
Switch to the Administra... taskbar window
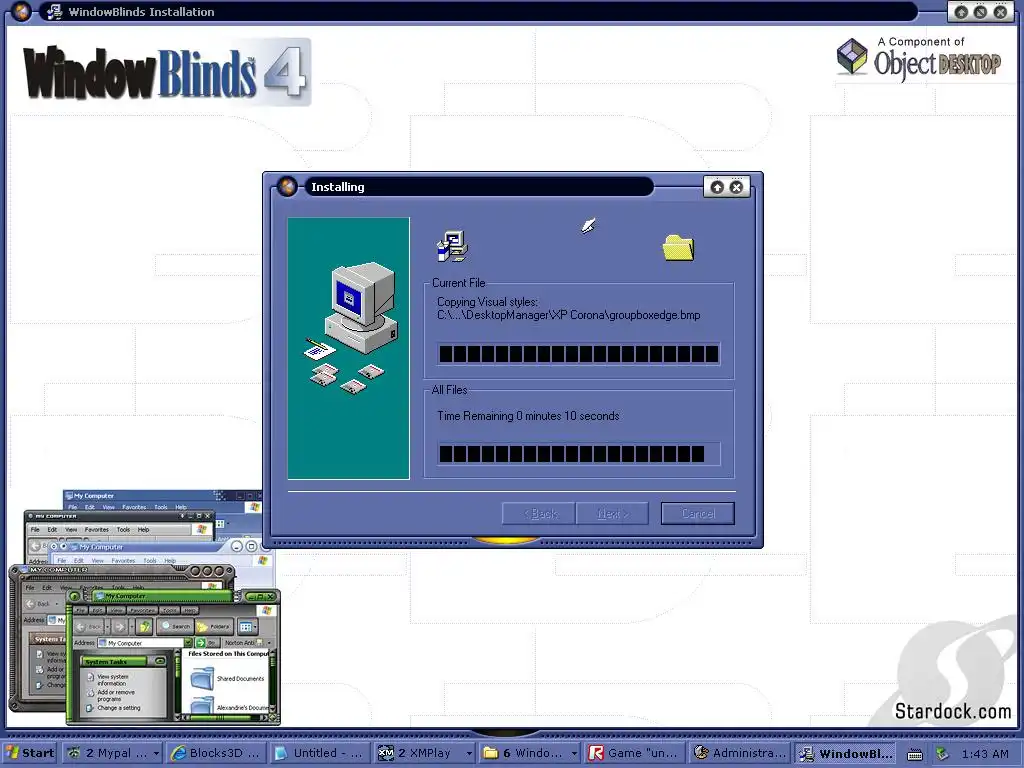739,753
